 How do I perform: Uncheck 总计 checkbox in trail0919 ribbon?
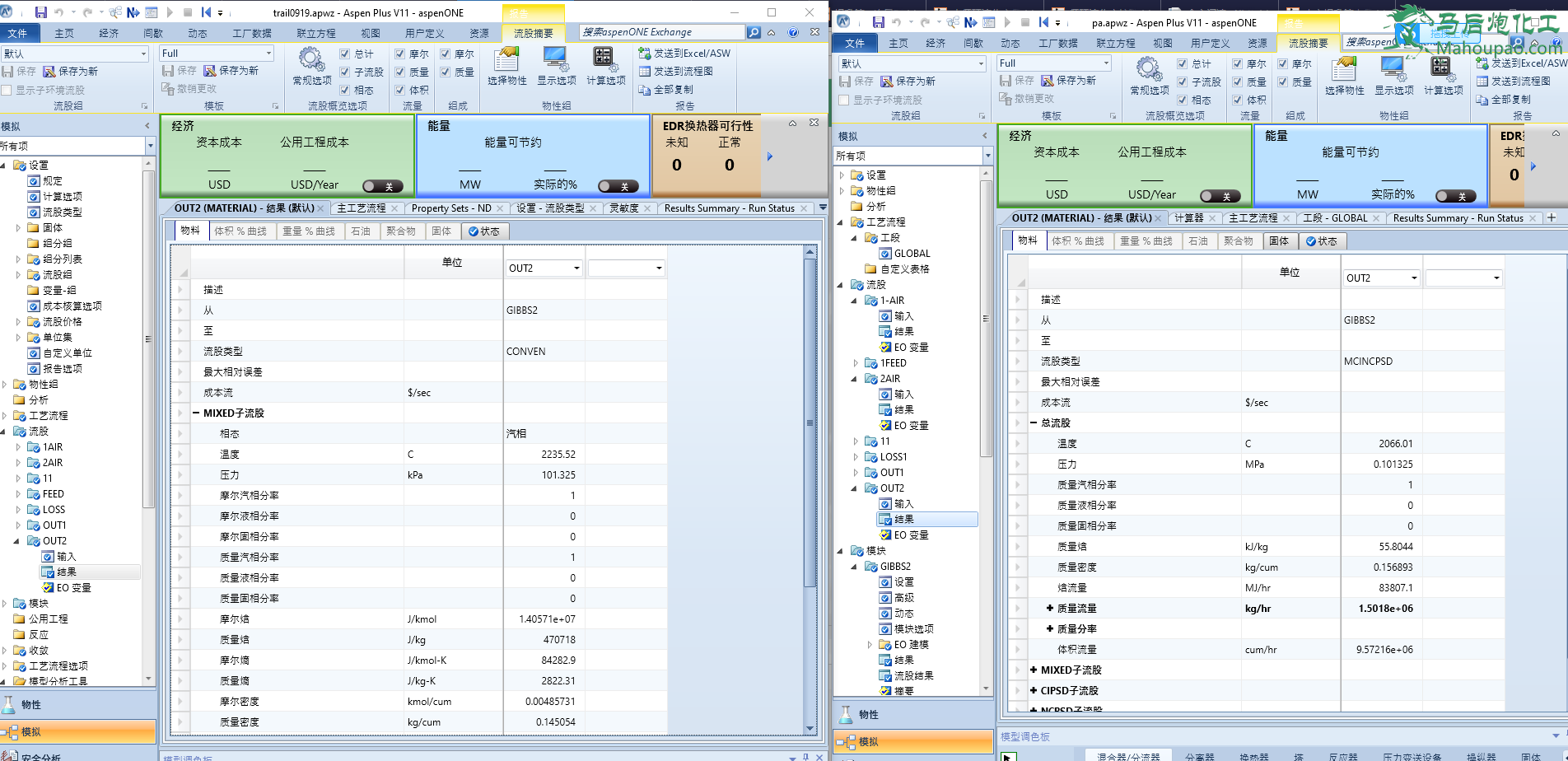click(x=345, y=54)
